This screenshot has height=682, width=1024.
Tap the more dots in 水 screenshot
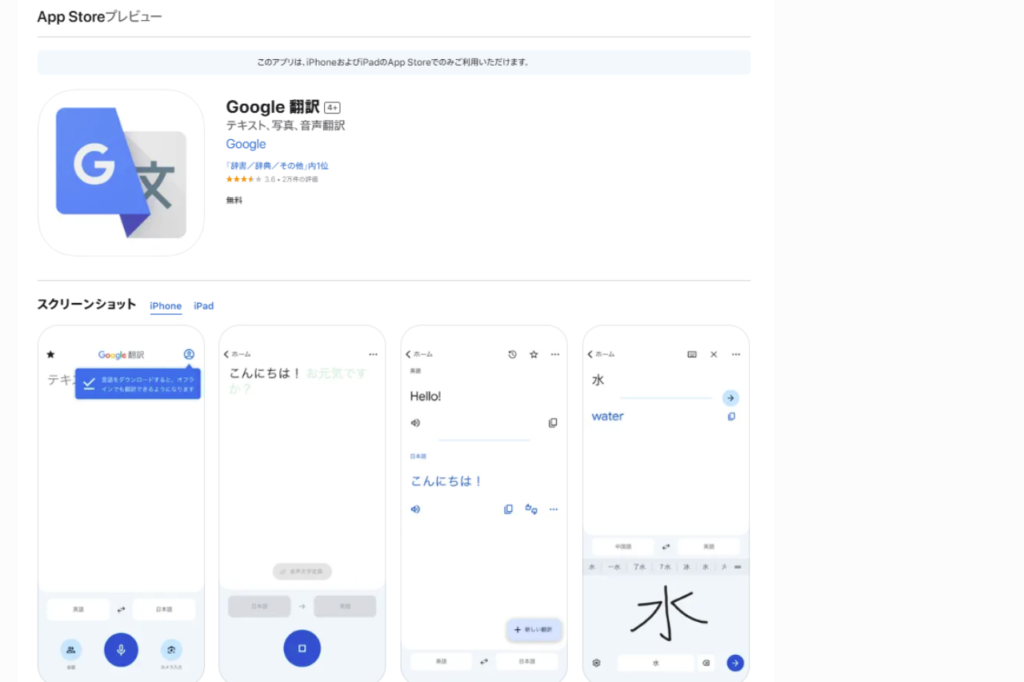click(736, 354)
